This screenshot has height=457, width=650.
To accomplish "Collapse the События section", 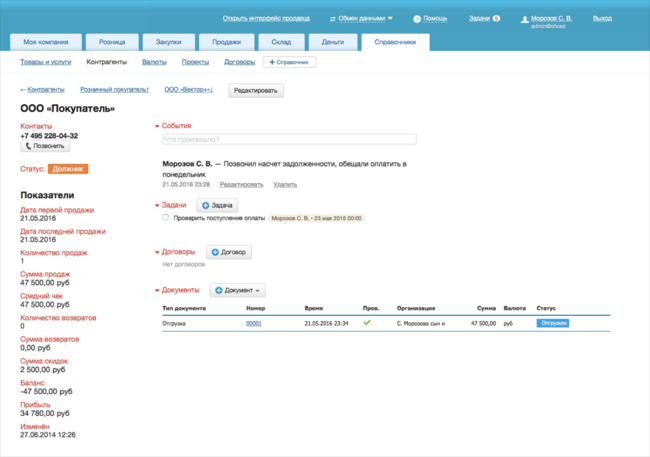I will click(x=157, y=126).
